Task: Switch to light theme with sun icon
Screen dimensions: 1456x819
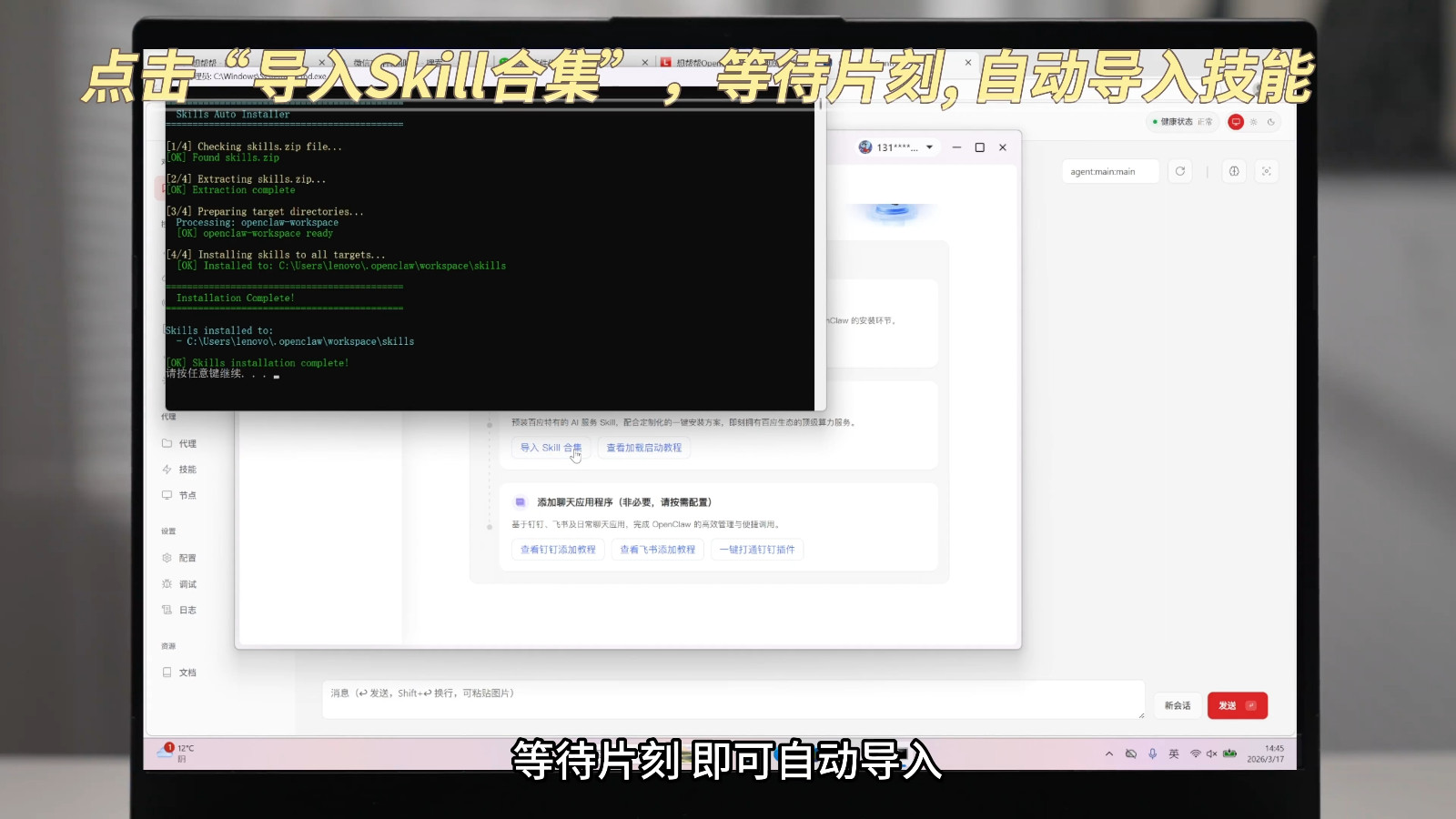Action: [1253, 122]
